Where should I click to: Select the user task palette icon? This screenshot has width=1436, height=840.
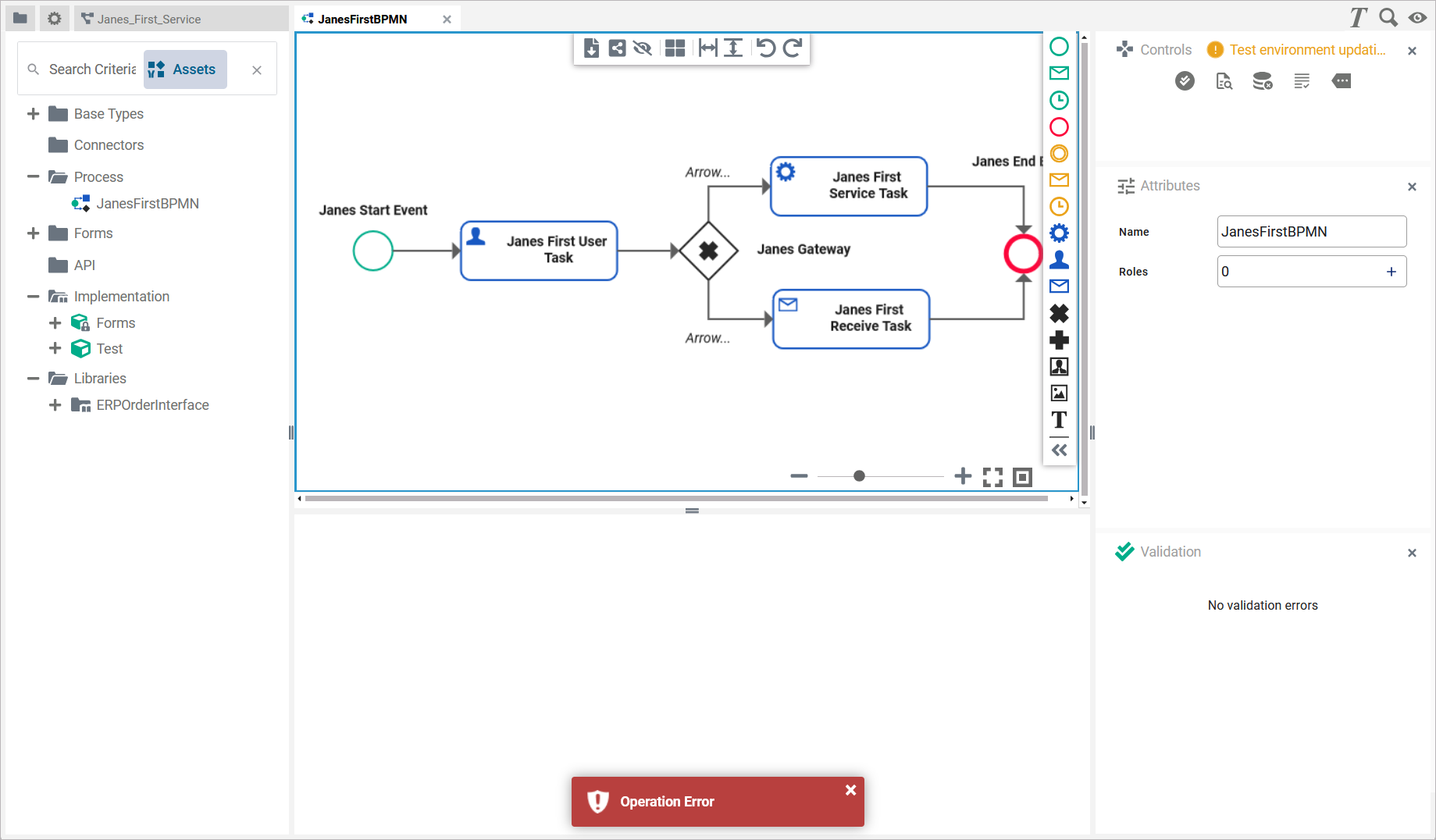pyautogui.click(x=1059, y=259)
